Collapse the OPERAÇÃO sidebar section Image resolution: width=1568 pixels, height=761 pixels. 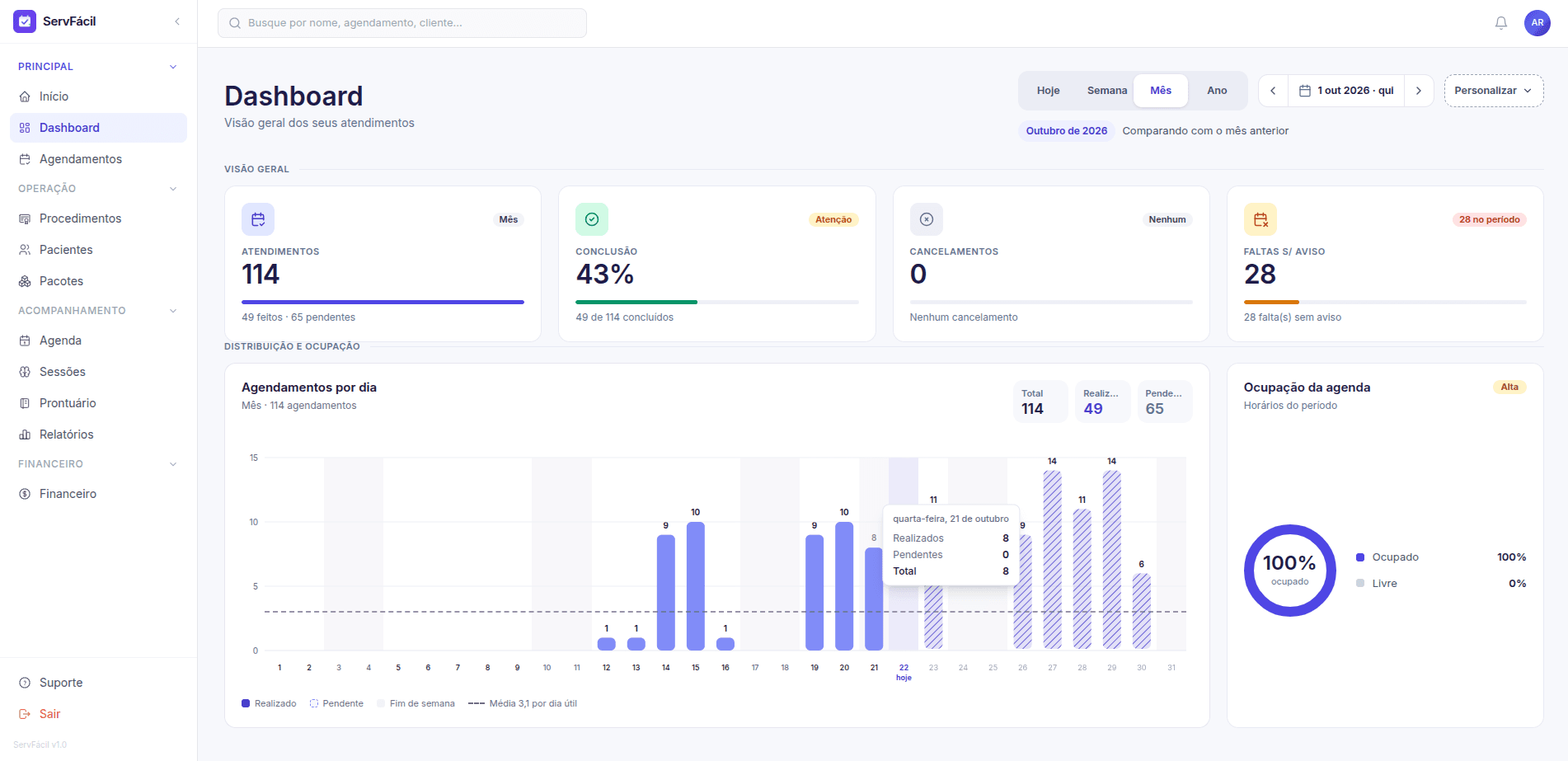click(173, 189)
